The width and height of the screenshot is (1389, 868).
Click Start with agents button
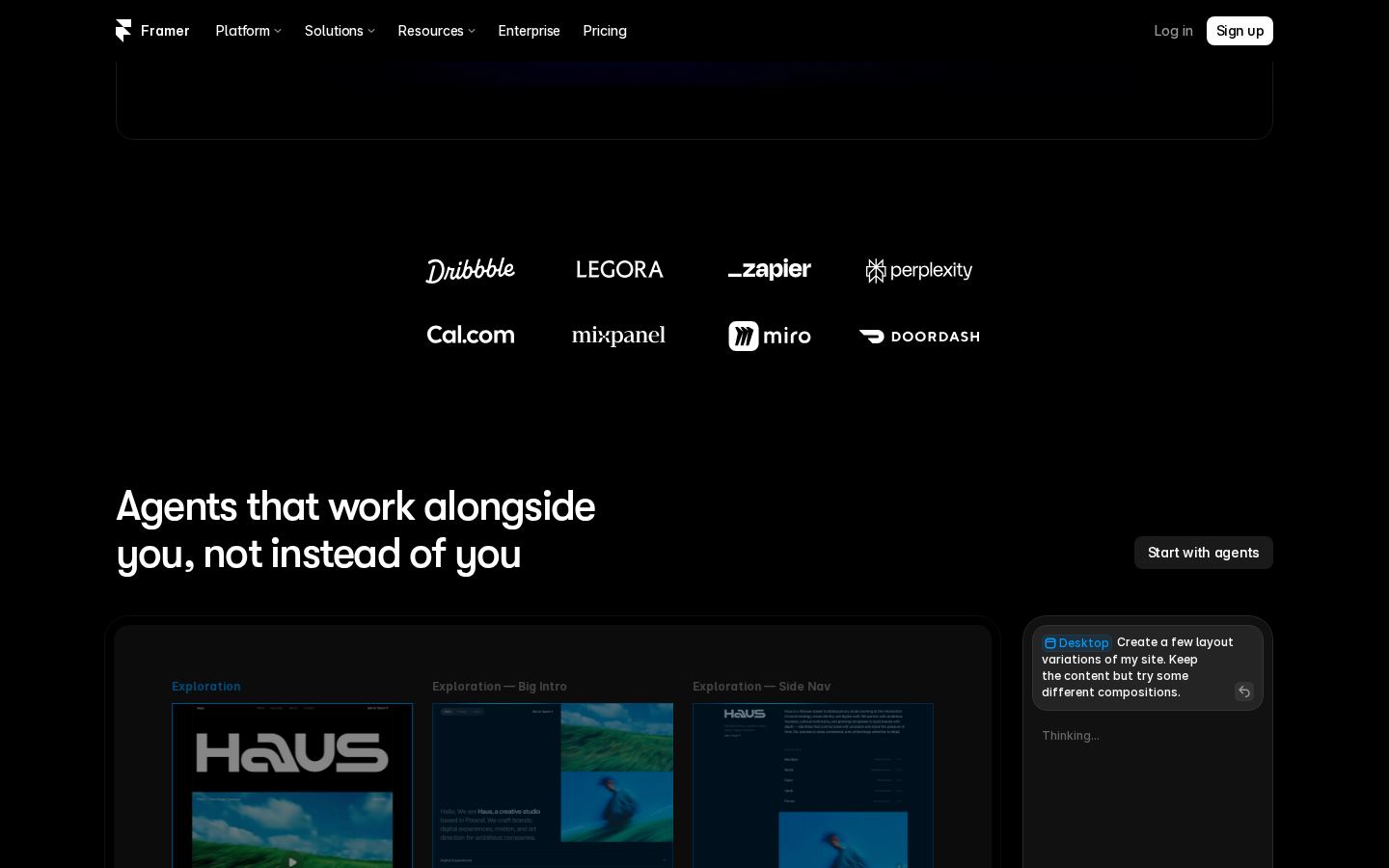[1203, 553]
